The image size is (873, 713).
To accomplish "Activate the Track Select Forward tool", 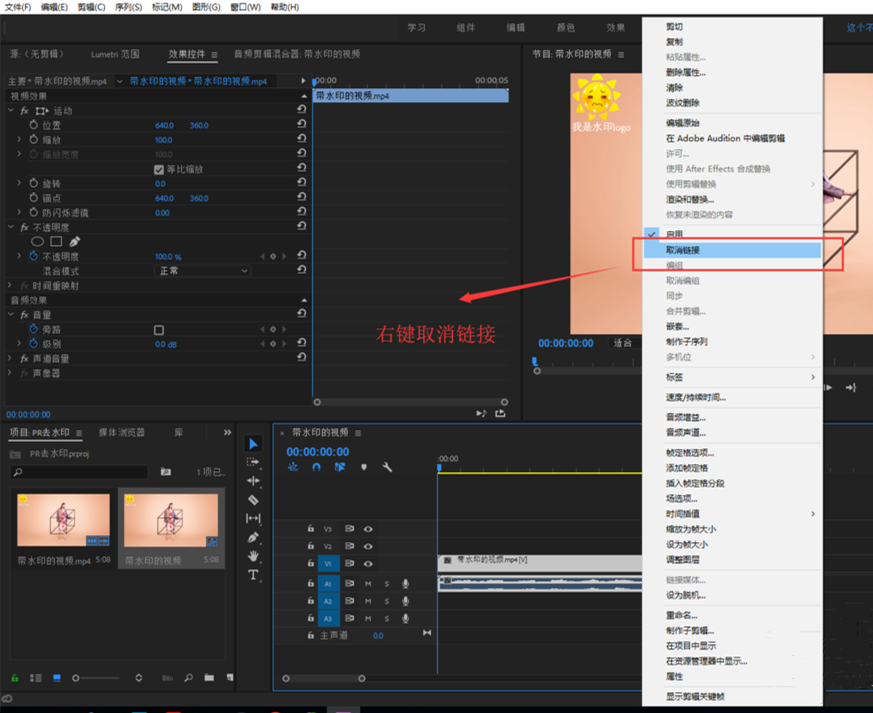I will click(253, 462).
